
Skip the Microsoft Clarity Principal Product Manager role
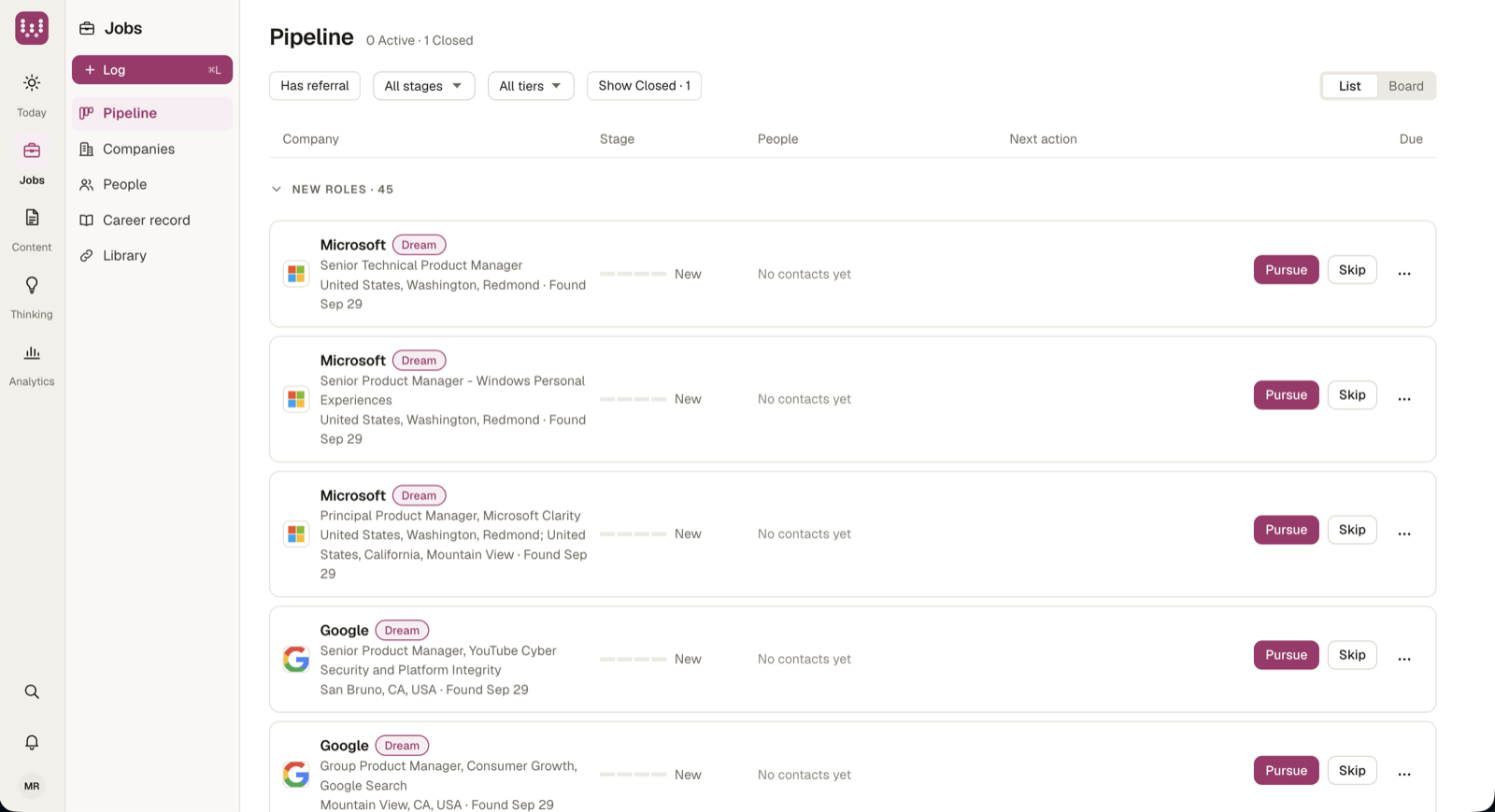click(1352, 530)
